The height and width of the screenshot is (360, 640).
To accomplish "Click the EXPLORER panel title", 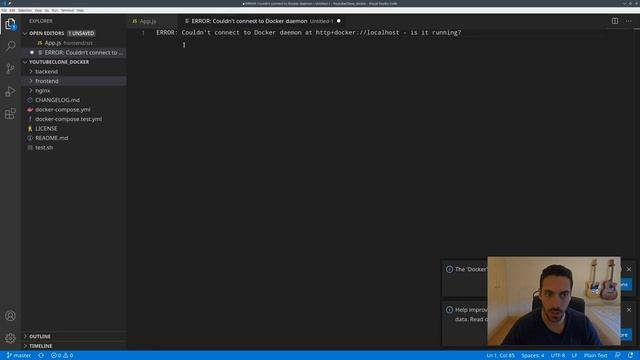I will coord(41,21).
